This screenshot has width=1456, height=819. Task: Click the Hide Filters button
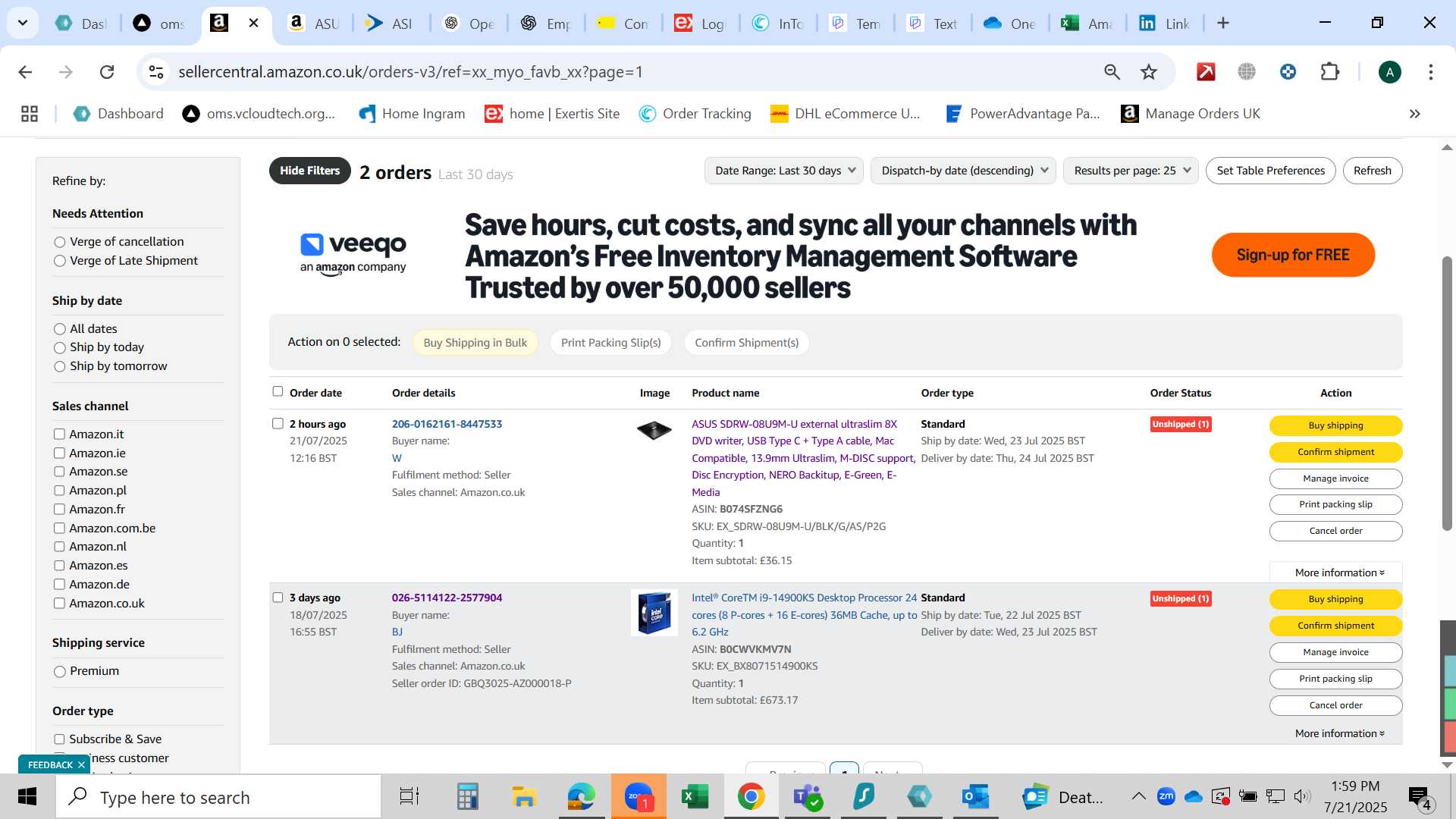309,171
